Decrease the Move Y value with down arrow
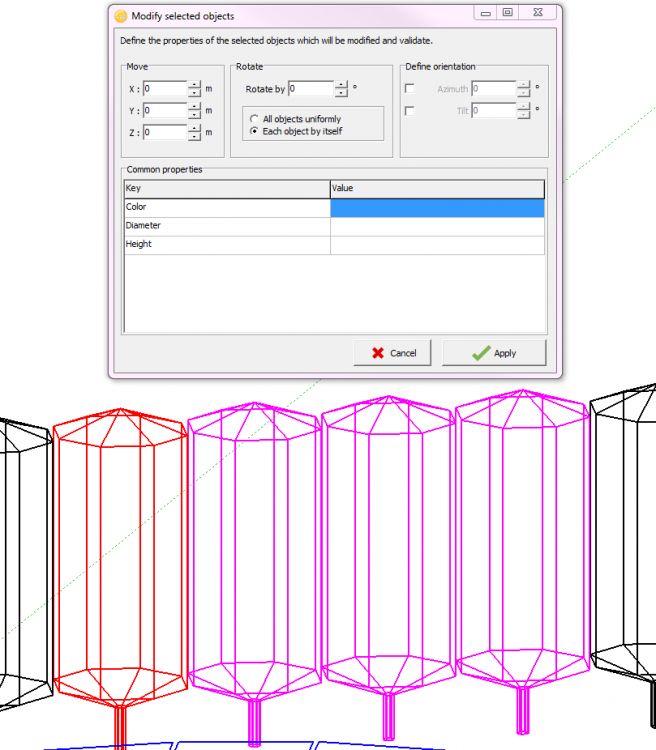 pyautogui.click(x=194, y=115)
